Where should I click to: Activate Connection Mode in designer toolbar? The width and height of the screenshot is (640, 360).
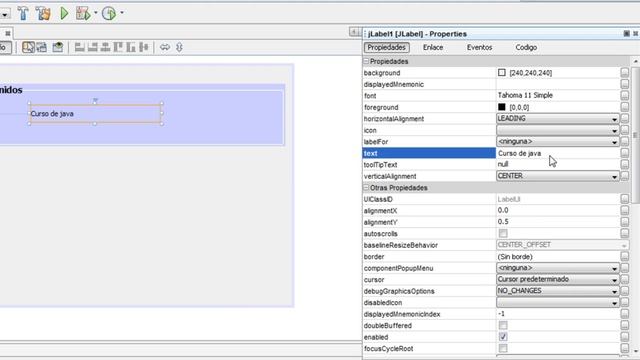tap(42, 47)
